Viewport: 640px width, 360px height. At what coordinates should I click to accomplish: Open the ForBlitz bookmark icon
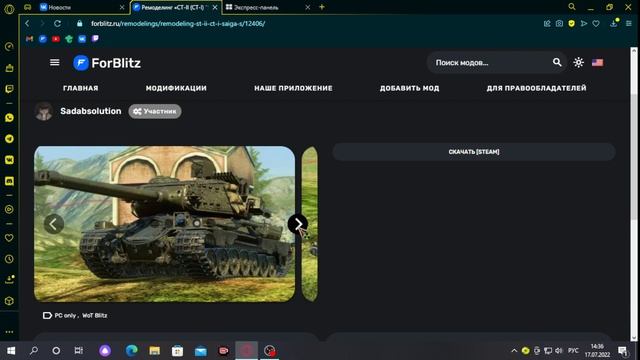tap(42, 39)
